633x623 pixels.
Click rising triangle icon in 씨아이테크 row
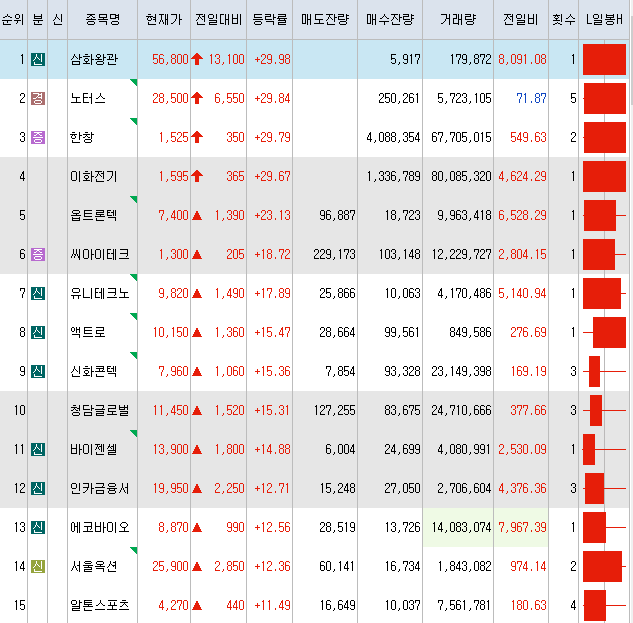(197, 255)
